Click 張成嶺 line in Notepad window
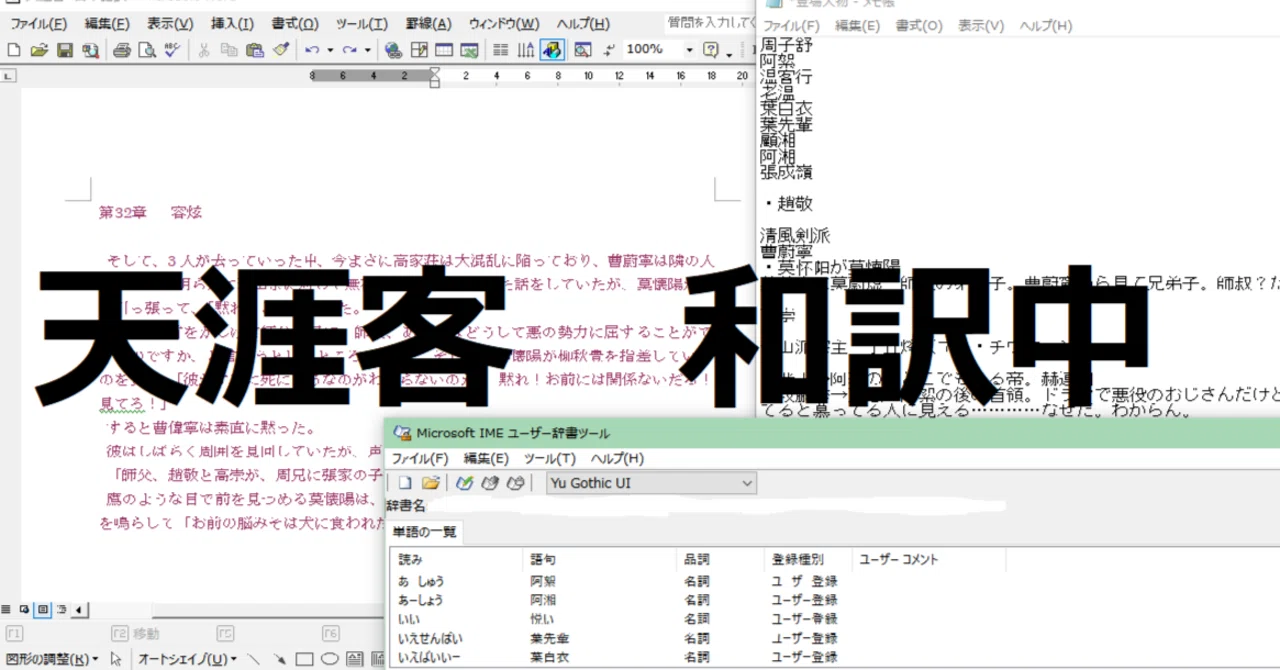Viewport: 1280px width, 670px height. click(x=786, y=172)
